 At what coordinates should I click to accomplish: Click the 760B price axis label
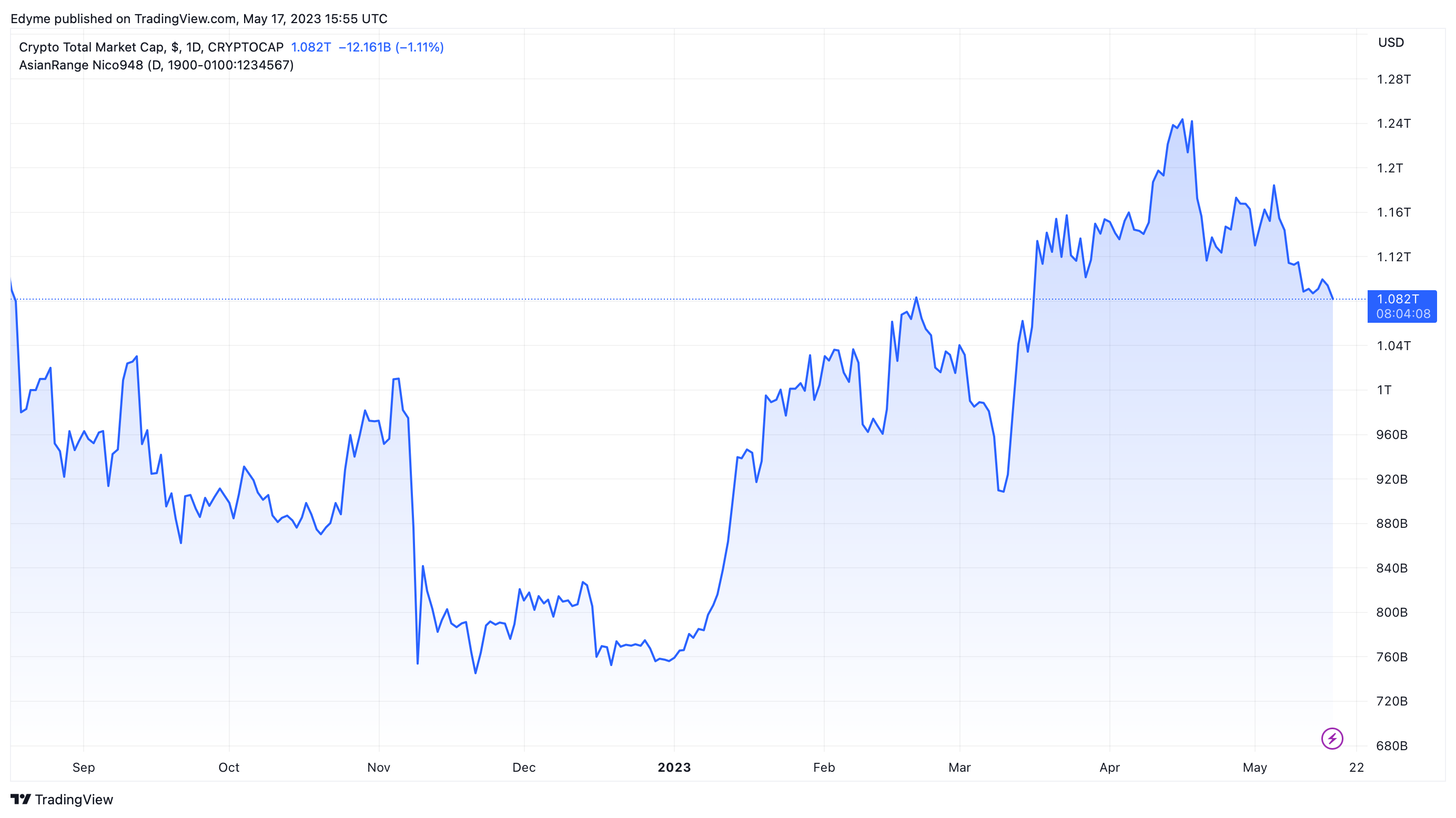point(1392,657)
